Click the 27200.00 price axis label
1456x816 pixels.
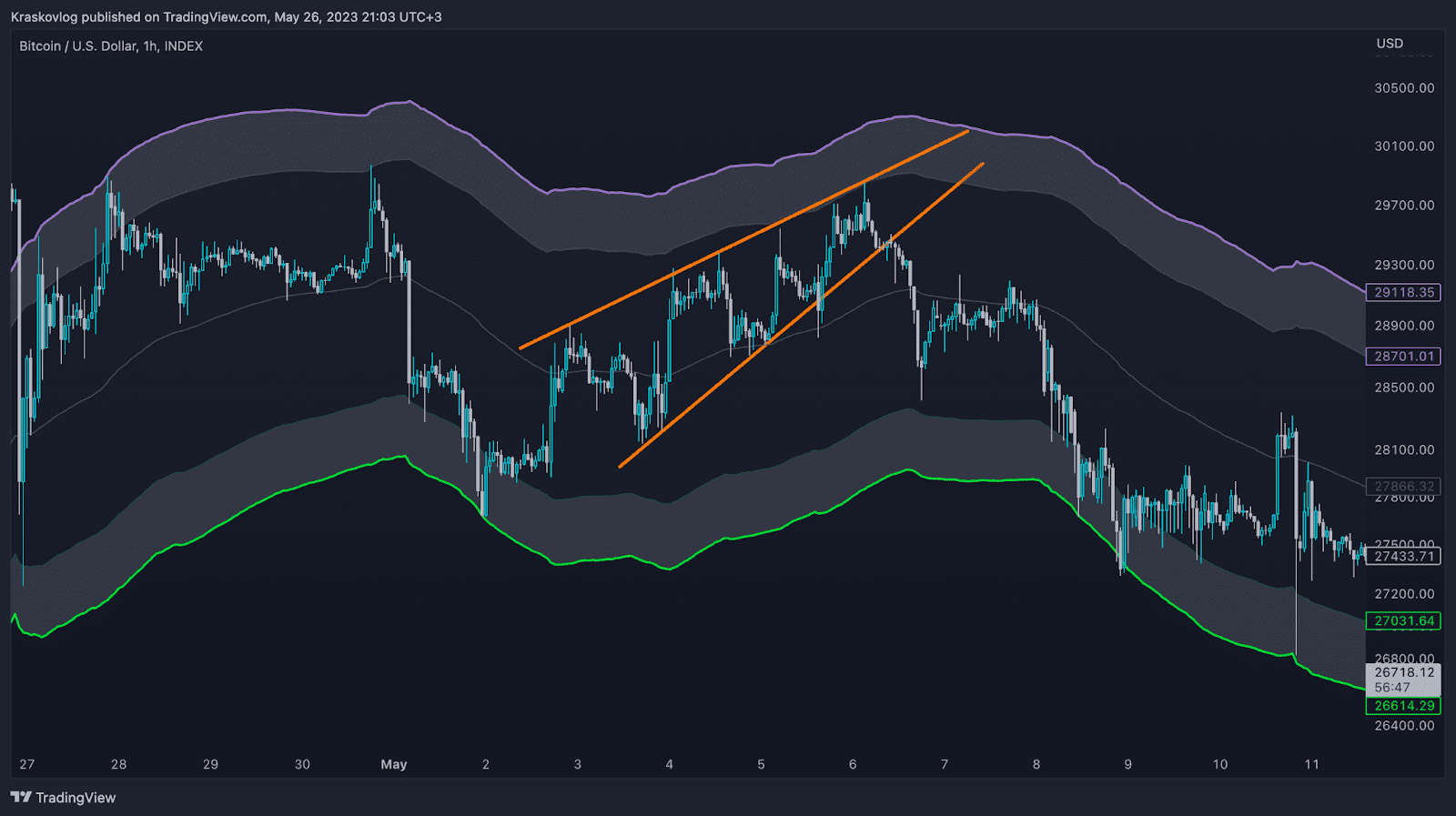(x=1404, y=593)
